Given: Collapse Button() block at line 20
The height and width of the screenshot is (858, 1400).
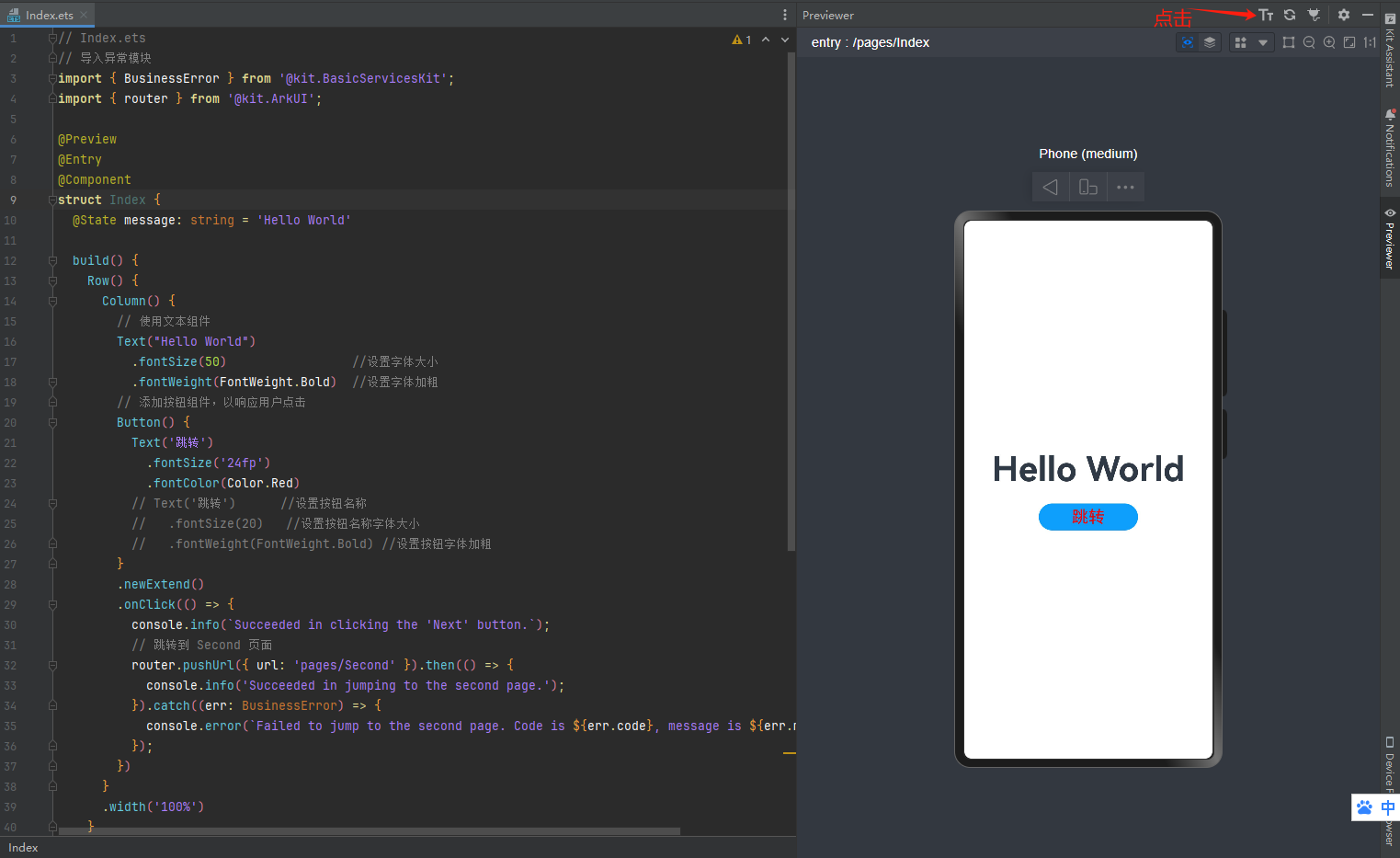Looking at the screenshot, I should 52,422.
